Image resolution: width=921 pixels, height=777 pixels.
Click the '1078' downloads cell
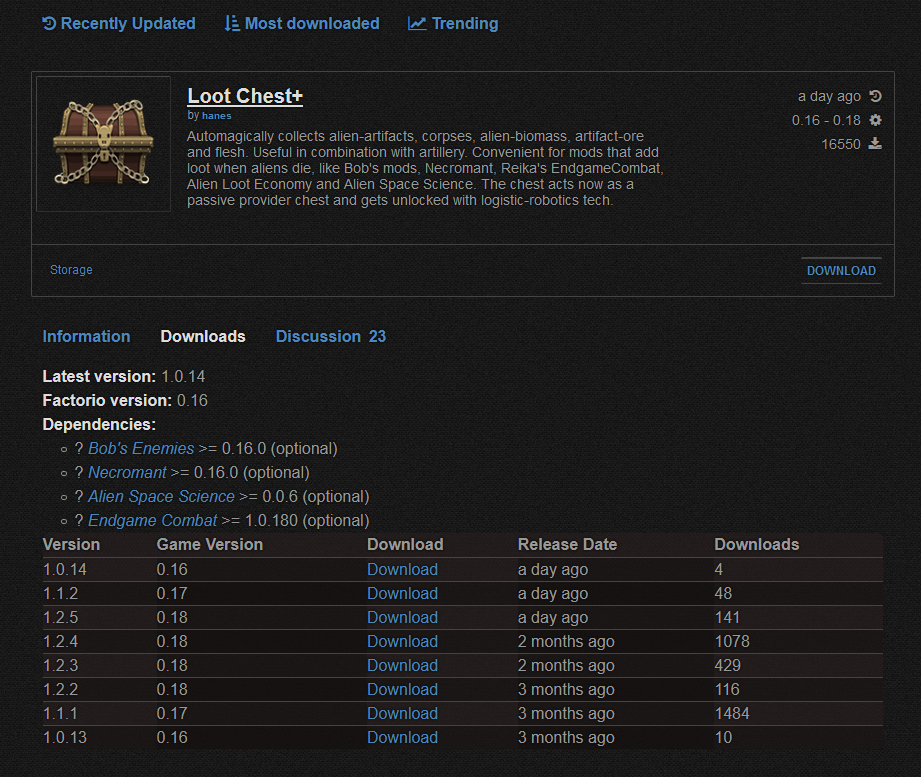pos(732,641)
